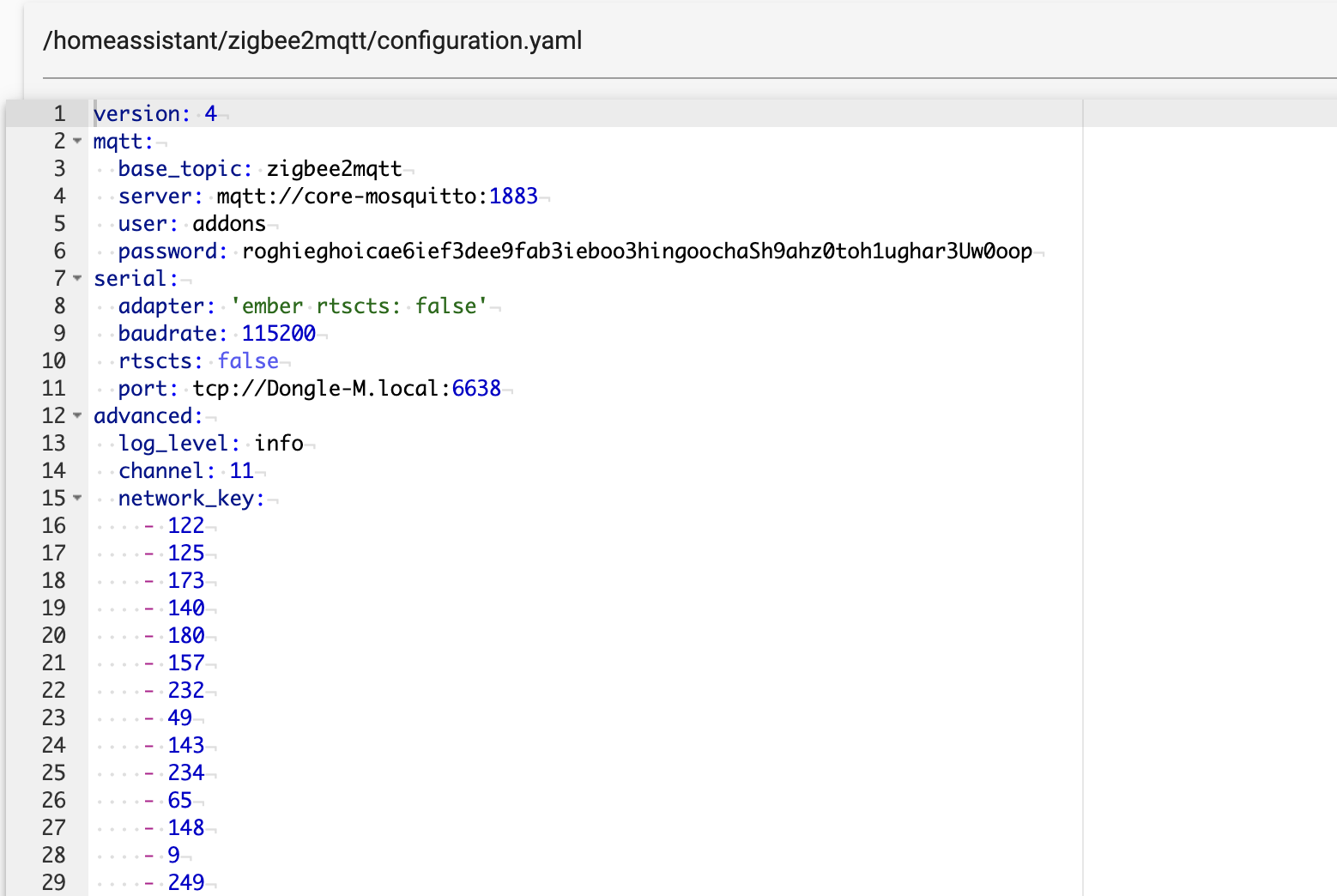
Task: Collapse the mqtt section fold arrow
Action: (77, 142)
